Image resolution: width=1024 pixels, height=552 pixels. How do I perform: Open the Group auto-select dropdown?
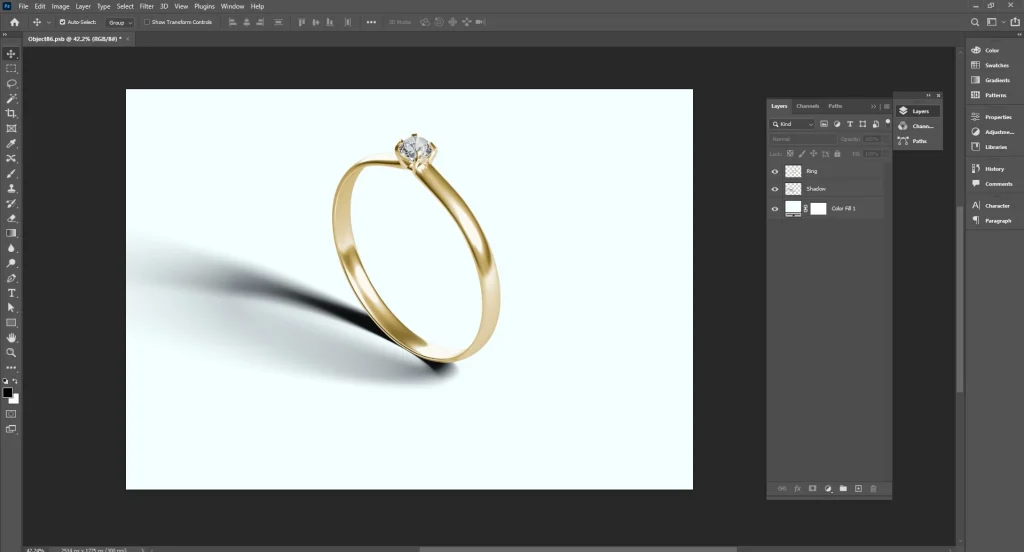coord(120,22)
